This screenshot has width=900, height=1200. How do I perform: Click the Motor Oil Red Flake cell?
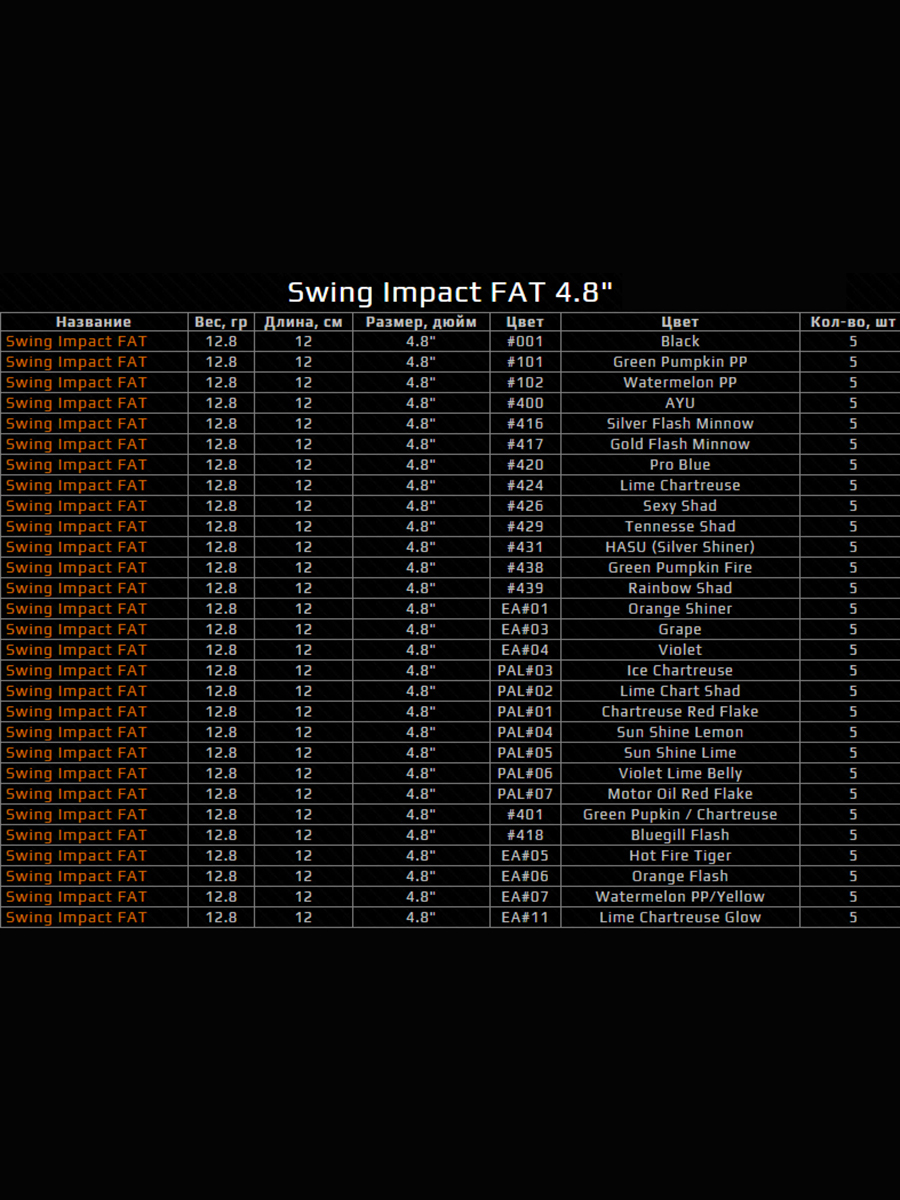tap(680, 794)
